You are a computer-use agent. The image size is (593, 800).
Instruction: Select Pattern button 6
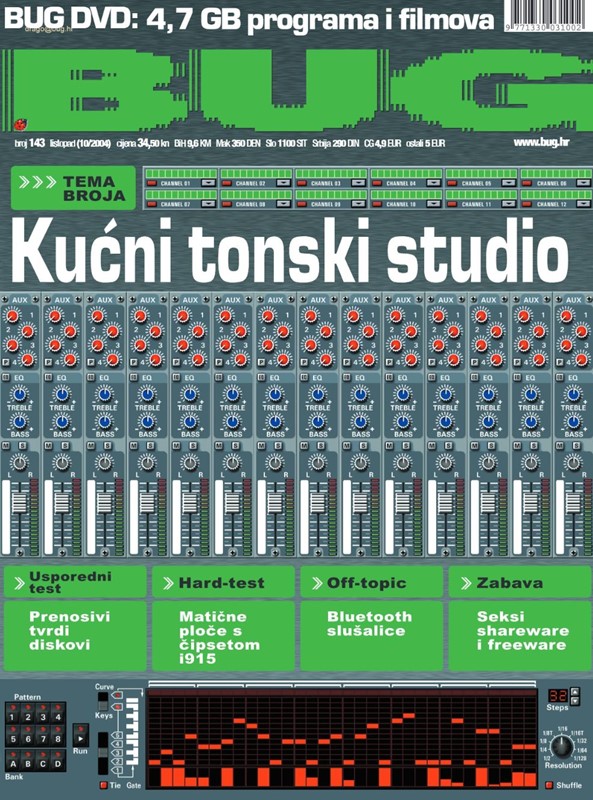pos(28,736)
